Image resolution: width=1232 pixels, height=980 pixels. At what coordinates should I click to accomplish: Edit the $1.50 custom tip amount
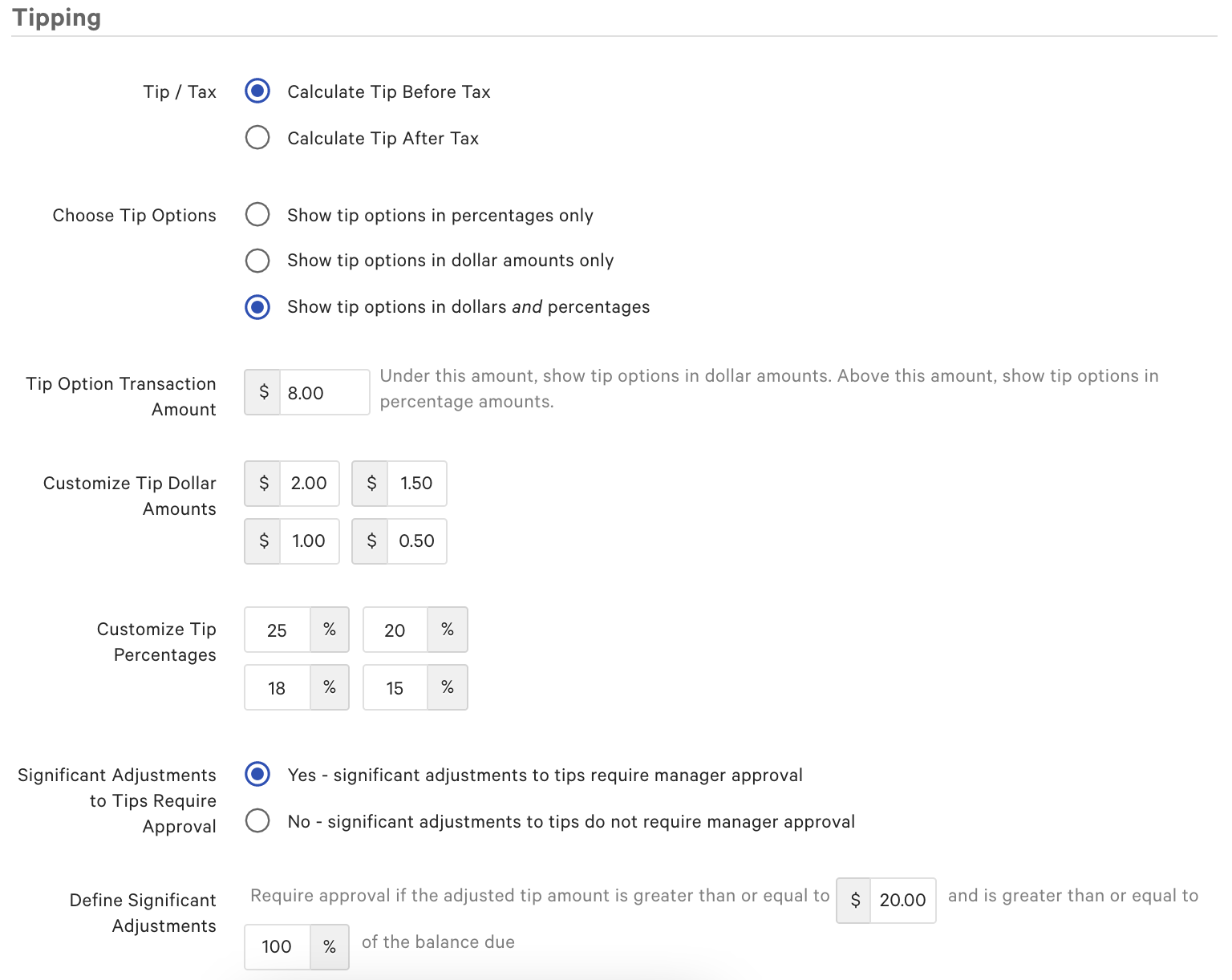click(x=417, y=484)
